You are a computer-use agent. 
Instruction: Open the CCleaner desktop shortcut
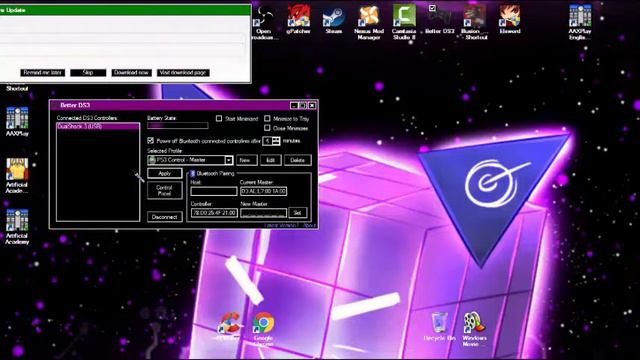228,327
